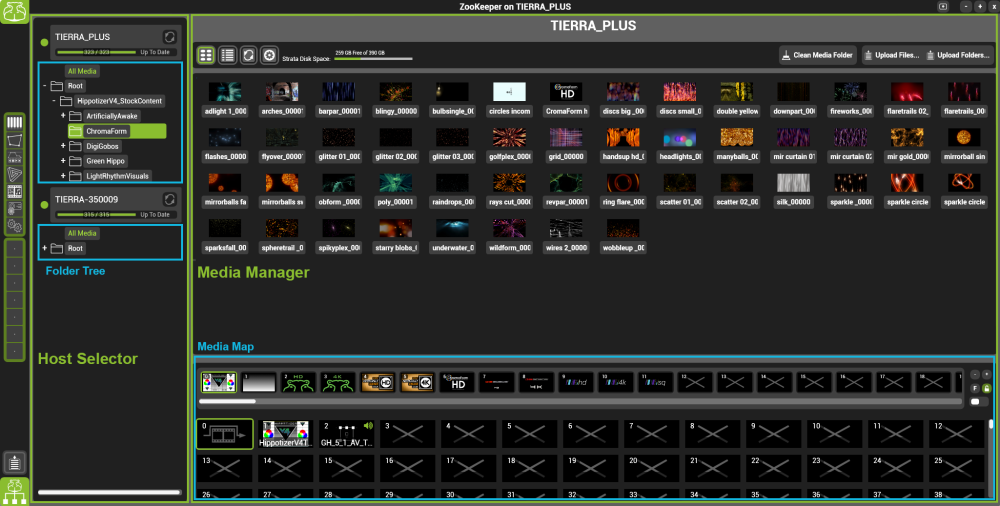Screen dimensions: 1000x506
Task: Click the Upload Files button
Action: 890,56
